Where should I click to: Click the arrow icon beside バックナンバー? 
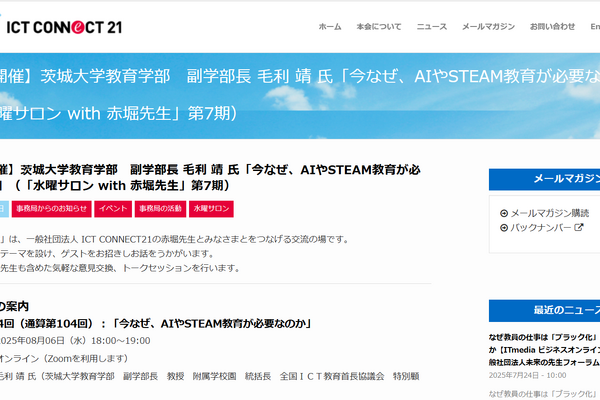pyautogui.click(x=504, y=228)
